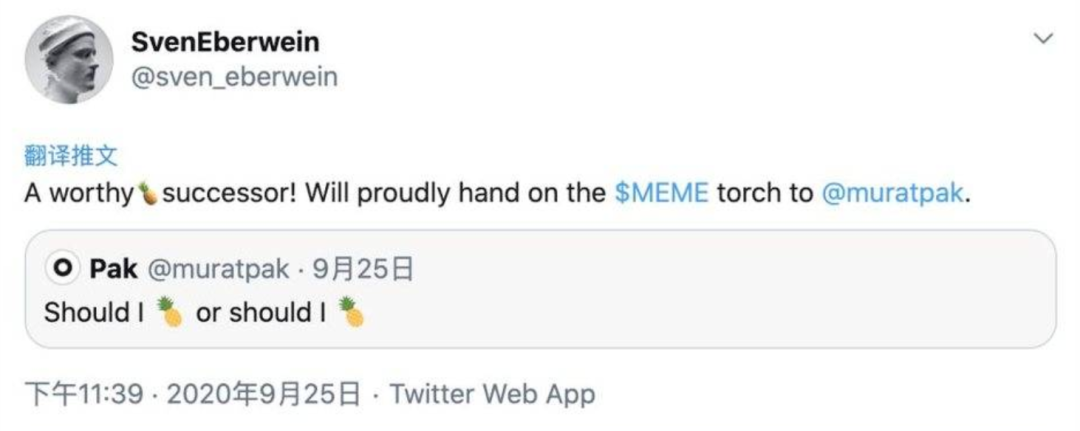The image size is (1080, 431).
Task: Open the @muratpak mention in tweet text
Action: pos(893,193)
